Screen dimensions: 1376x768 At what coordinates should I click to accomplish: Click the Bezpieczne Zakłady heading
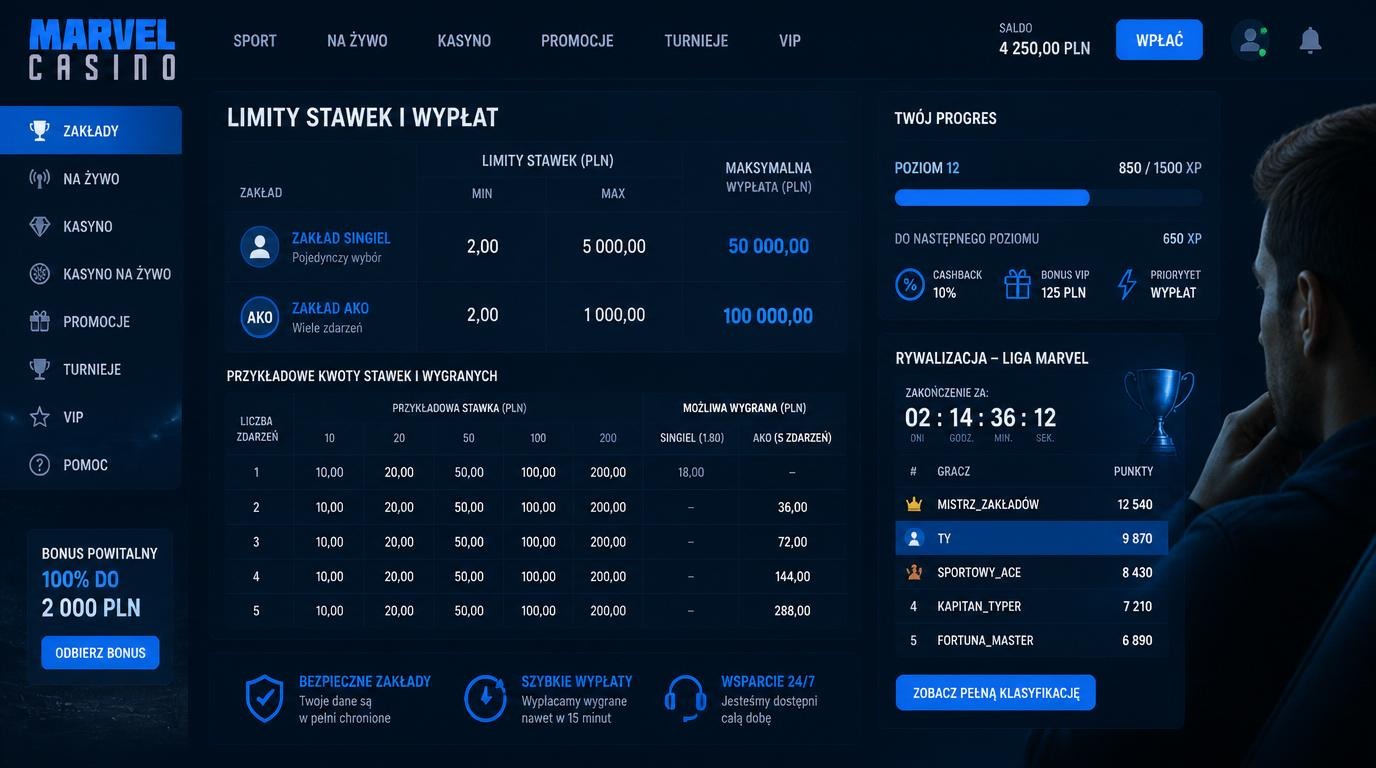click(x=365, y=682)
